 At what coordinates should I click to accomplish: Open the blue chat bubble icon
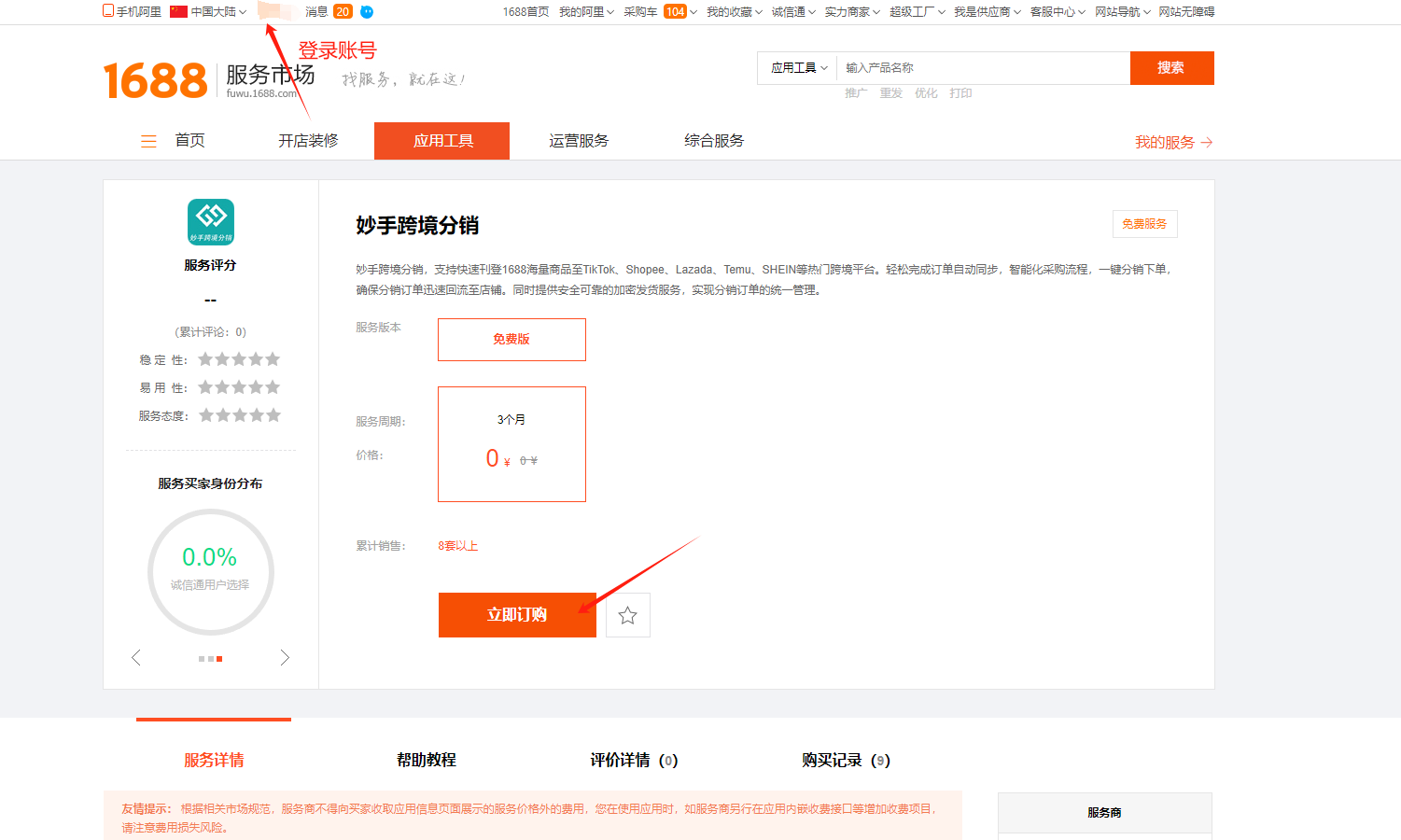[x=367, y=11]
